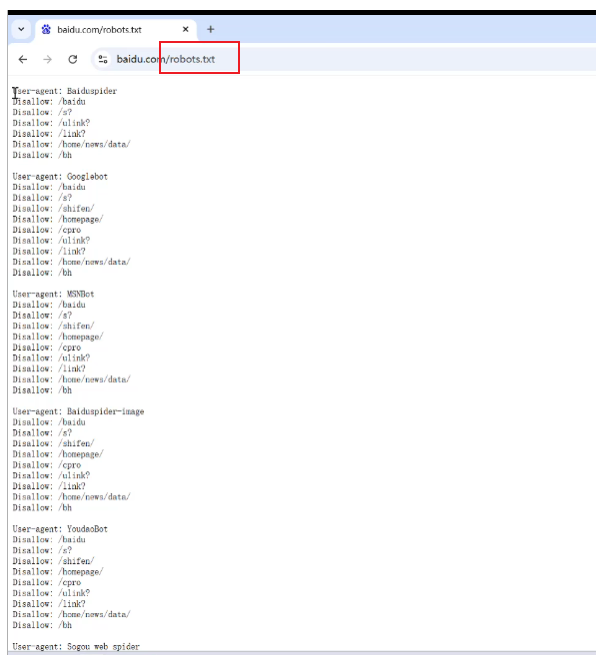
Task: Go back using the browser back arrow
Action: tap(23, 59)
